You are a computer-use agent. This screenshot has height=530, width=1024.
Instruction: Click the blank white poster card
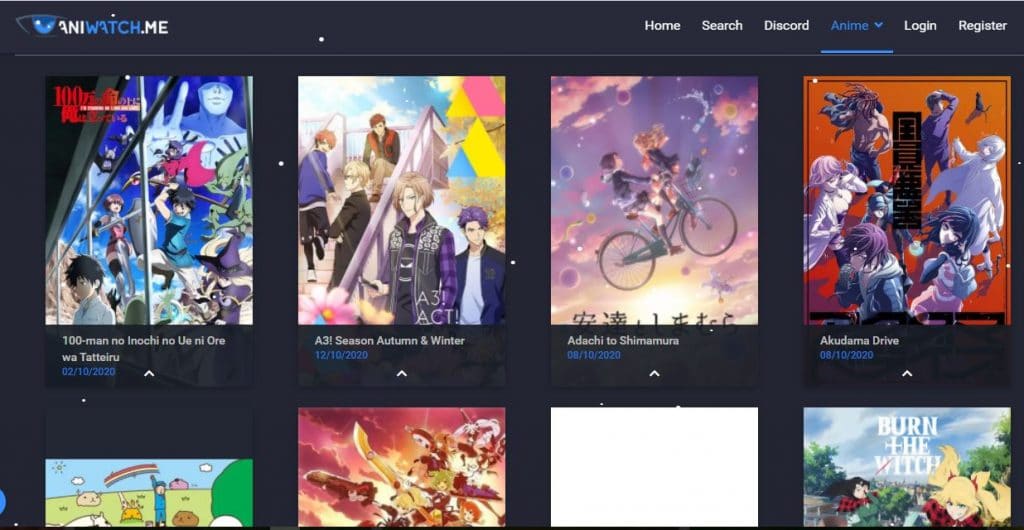pyautogui.click(x=654, y=467)
